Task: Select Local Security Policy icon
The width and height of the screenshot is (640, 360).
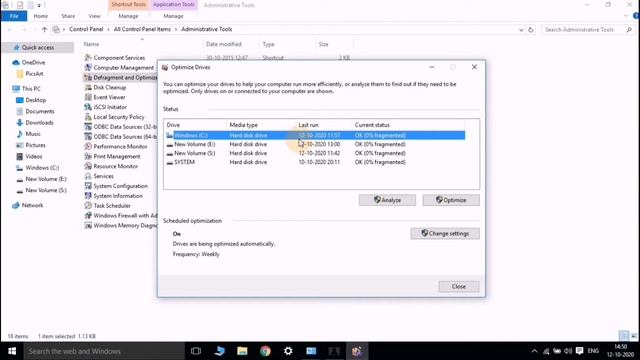Action: pos(88,117)
